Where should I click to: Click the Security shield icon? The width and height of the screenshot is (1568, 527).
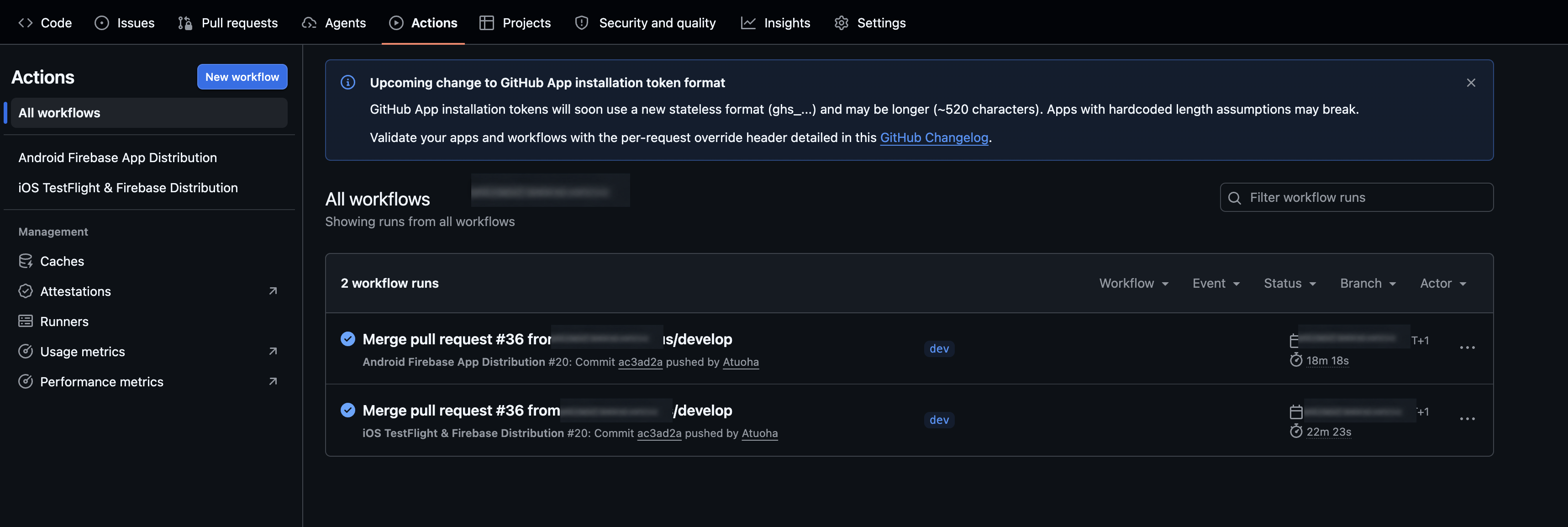click(582, 22)
